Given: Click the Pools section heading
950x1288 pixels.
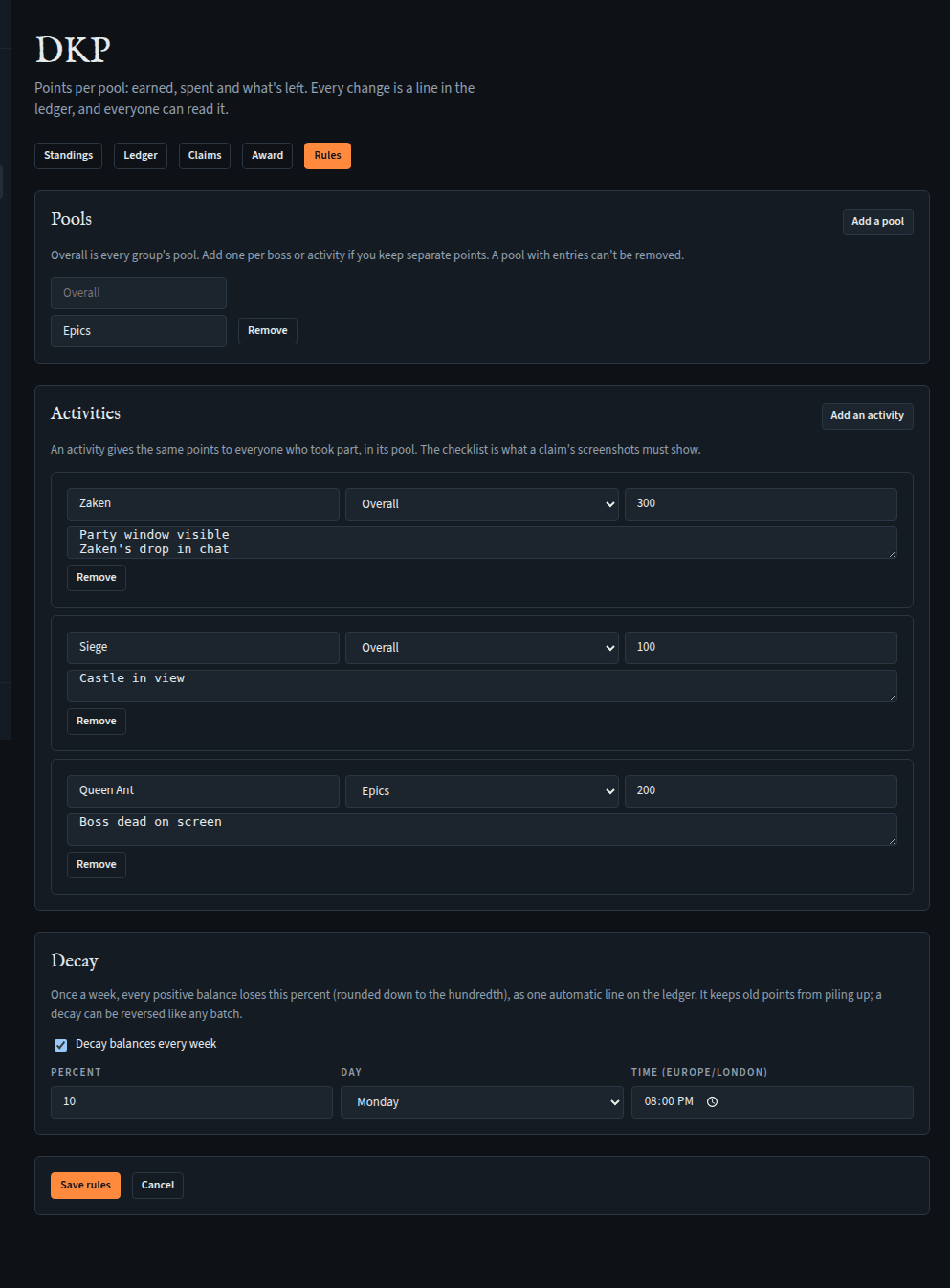Looking at the screenshot, I should [x=72, y=219].
